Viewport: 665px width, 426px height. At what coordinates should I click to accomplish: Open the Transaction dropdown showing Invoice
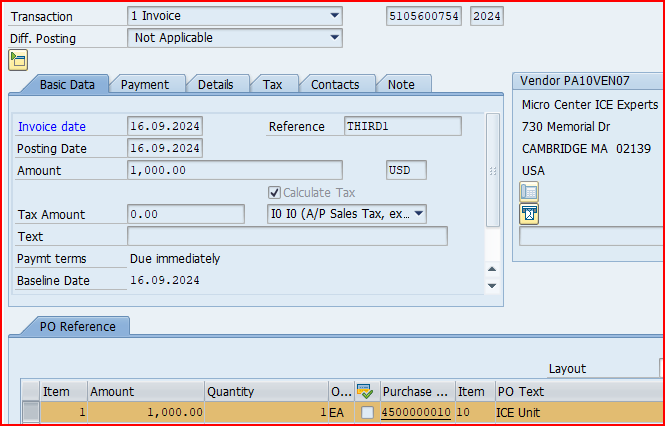334,16
